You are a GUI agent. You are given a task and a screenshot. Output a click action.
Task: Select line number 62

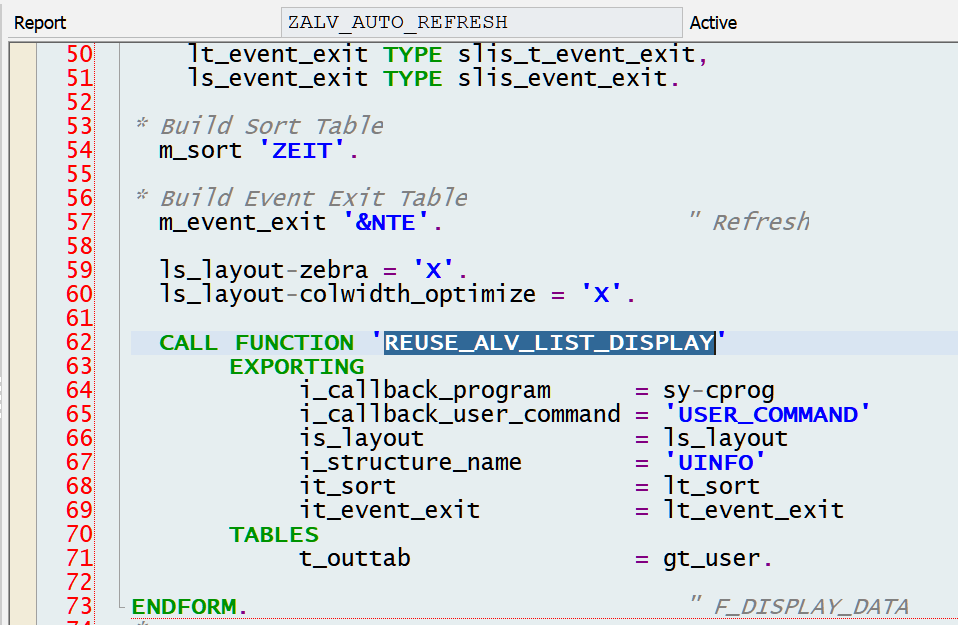[79, 342]
